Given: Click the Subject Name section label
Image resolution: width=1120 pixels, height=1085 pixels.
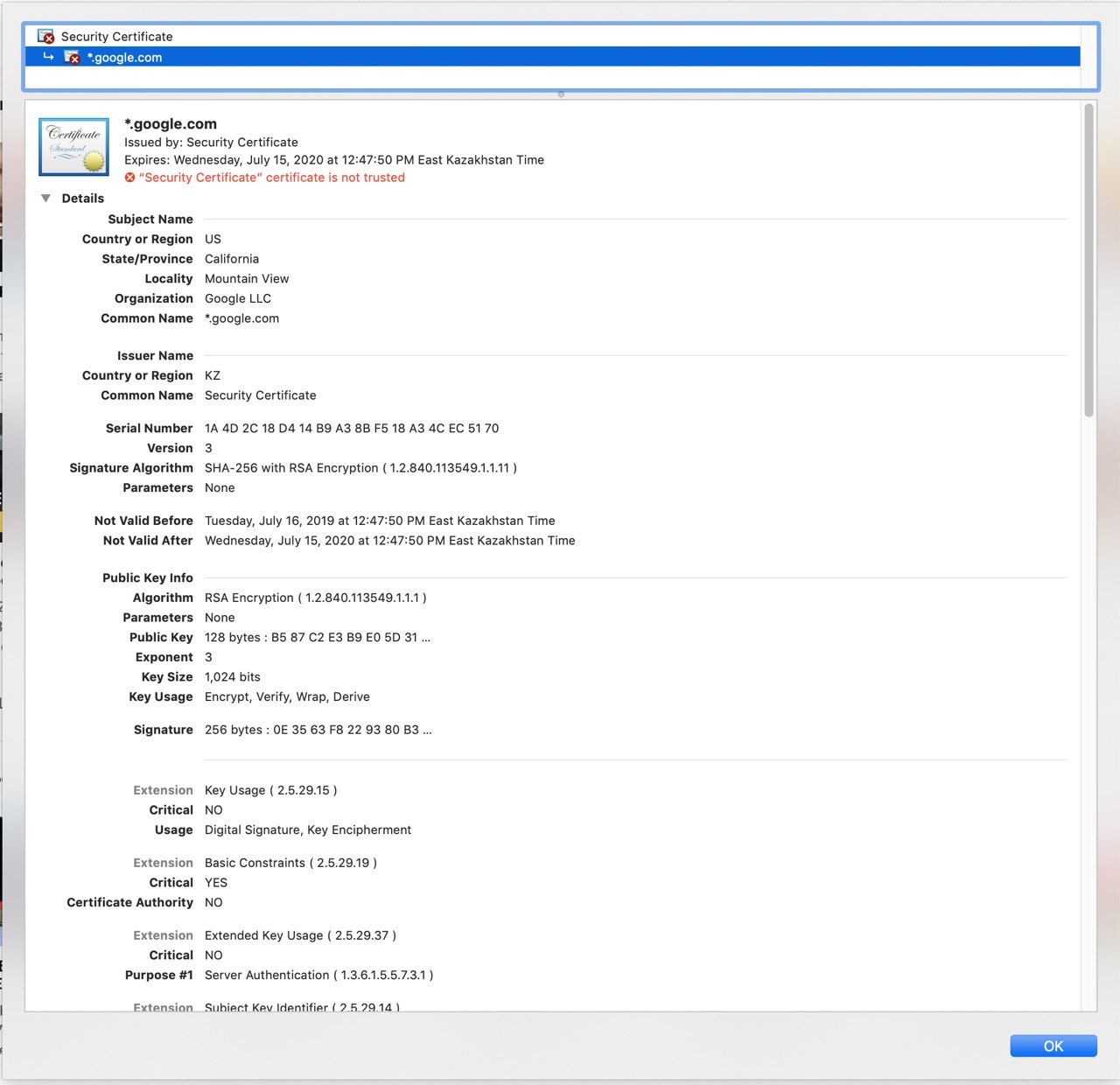Looking at the screenshot, I should 150,220.
